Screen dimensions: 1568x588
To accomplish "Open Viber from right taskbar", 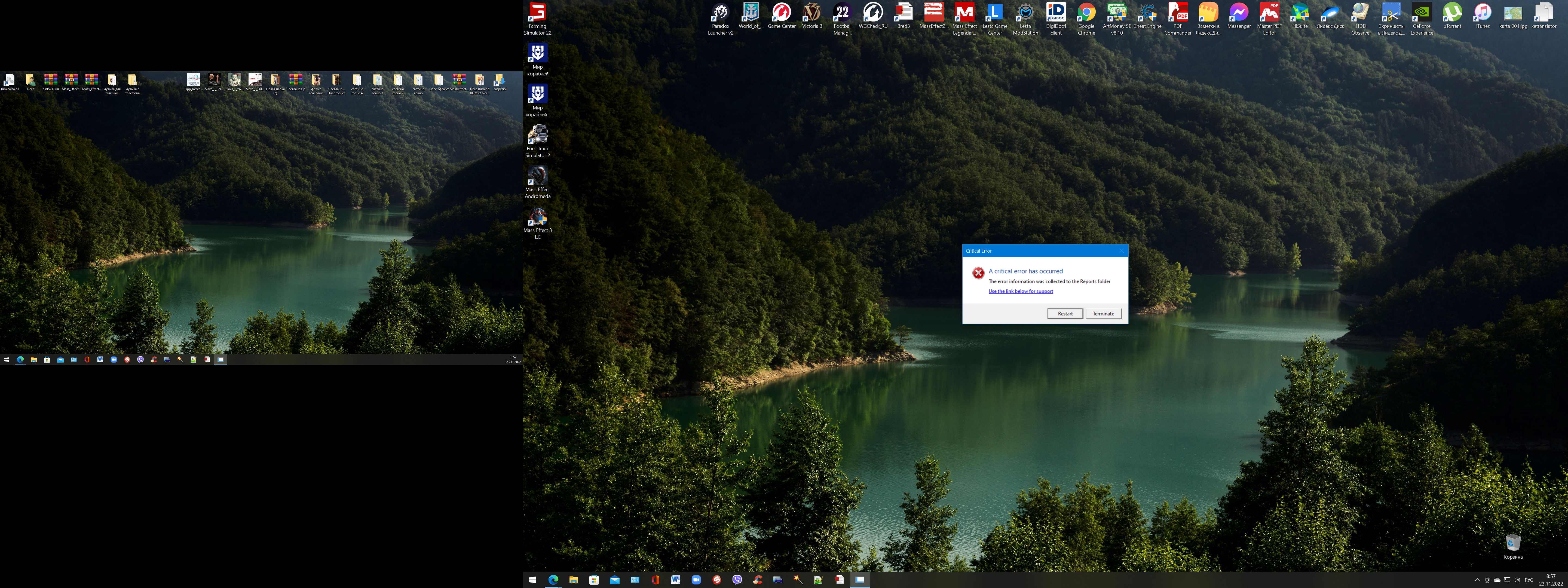I will click(737, 580).
